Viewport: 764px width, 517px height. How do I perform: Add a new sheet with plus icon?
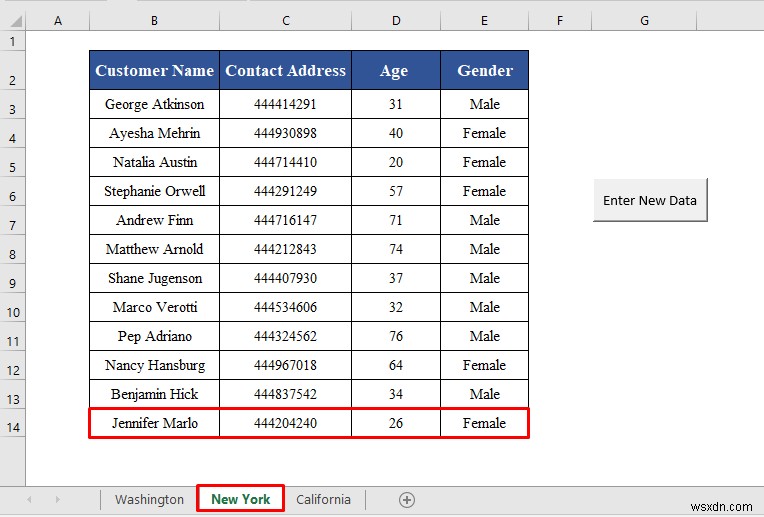point(407,500)
